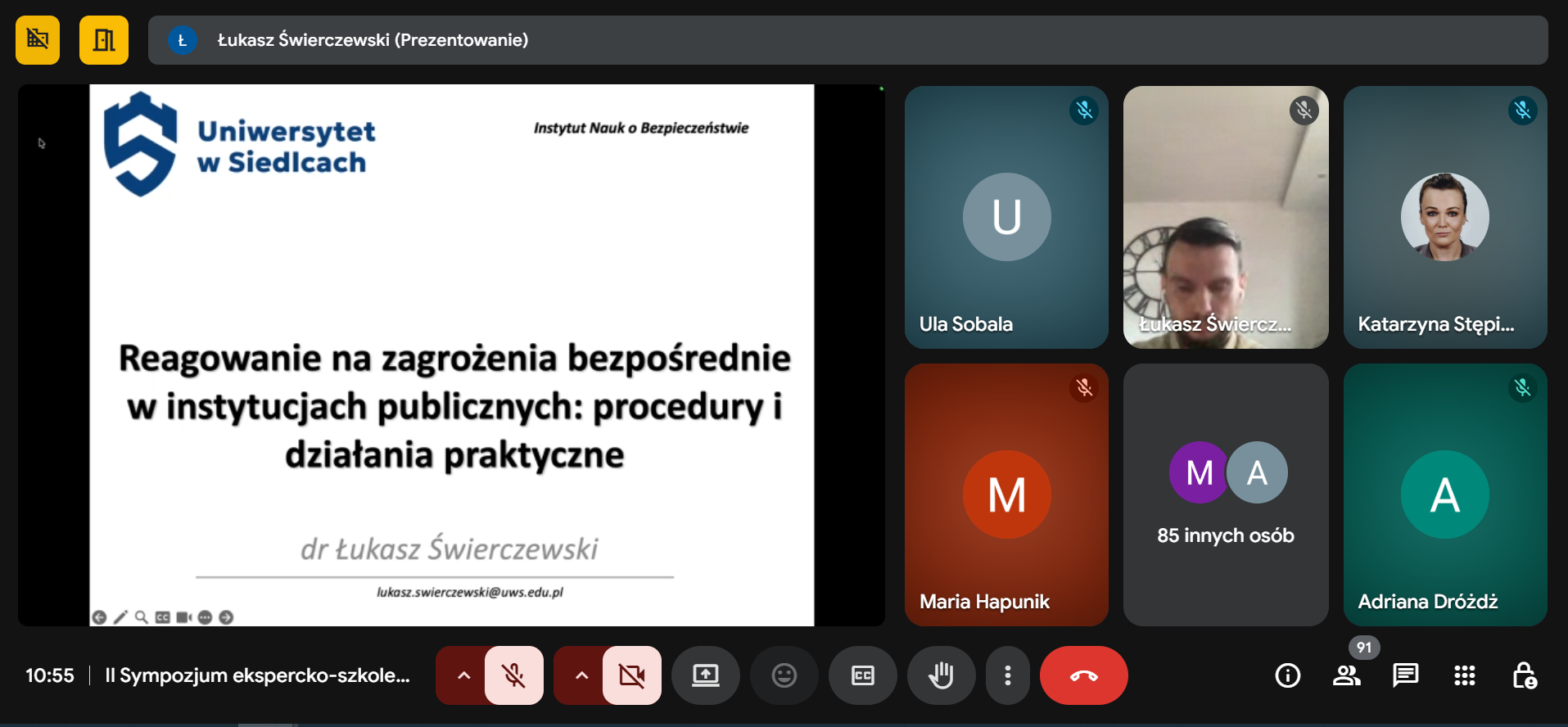Expand audio settings chevron next to microphone
Screen dimensions: 1568x727
pyautogui.click(x=463, y=675)
